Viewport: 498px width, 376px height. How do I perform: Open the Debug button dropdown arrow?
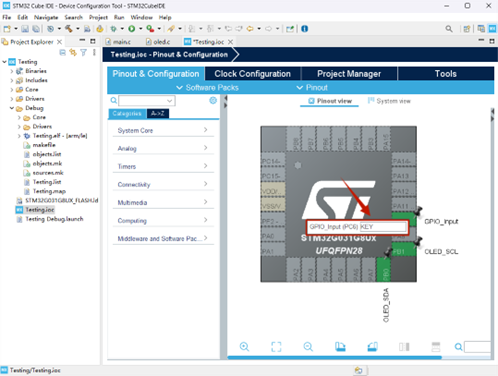tap(122, 29)
